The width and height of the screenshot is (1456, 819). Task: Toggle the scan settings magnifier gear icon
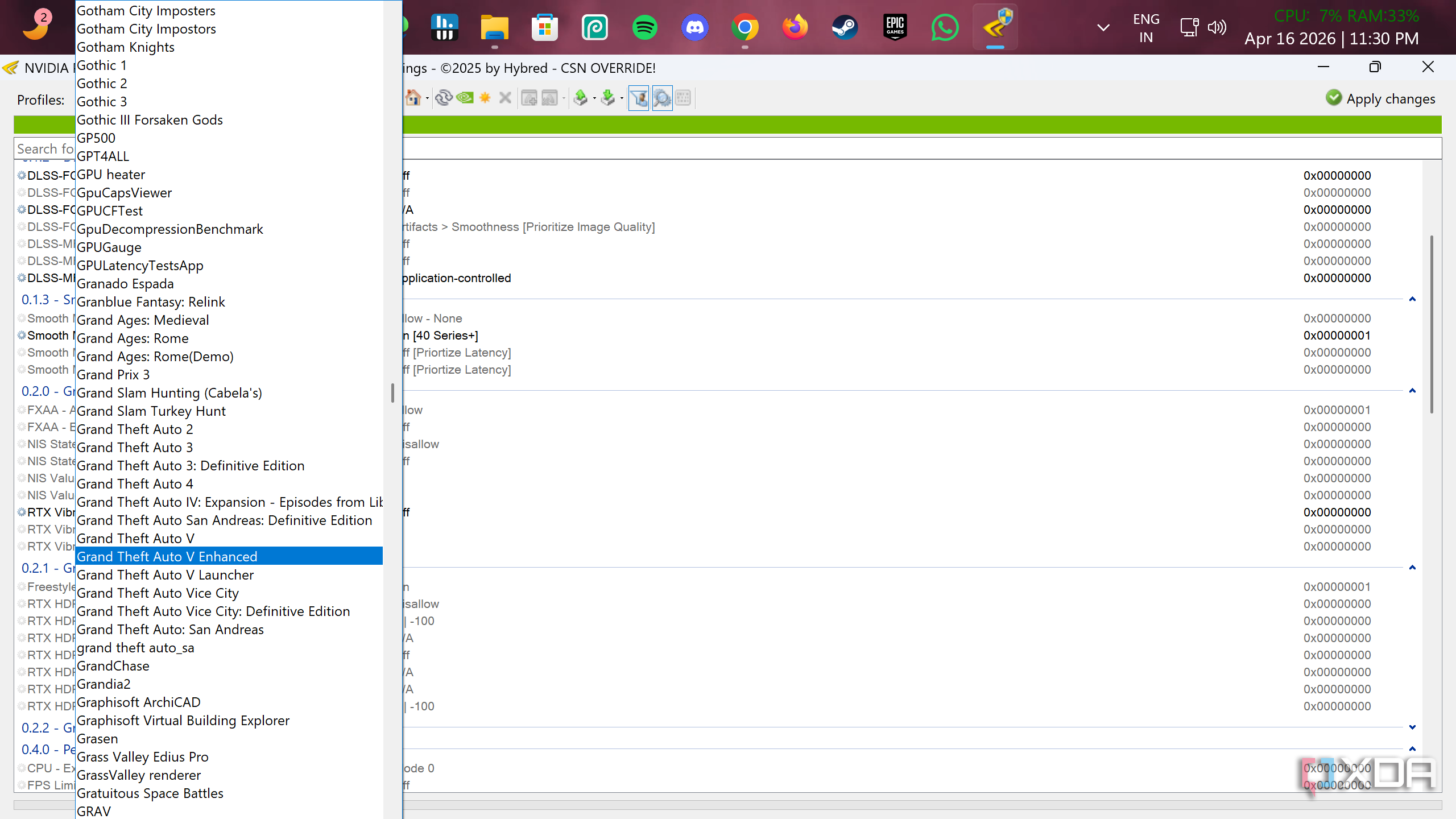[x=662, y=98]
